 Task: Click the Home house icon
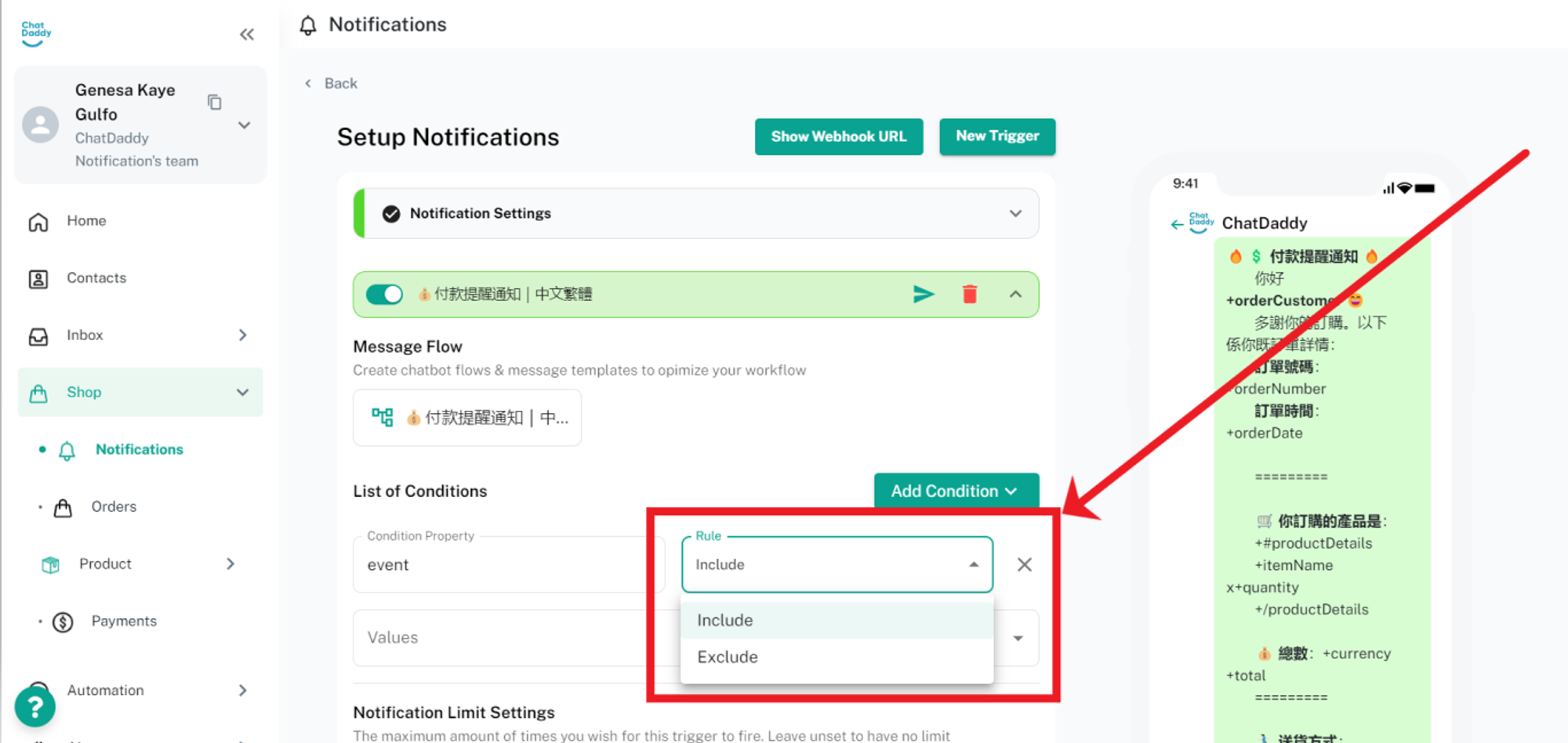(38, 222)
